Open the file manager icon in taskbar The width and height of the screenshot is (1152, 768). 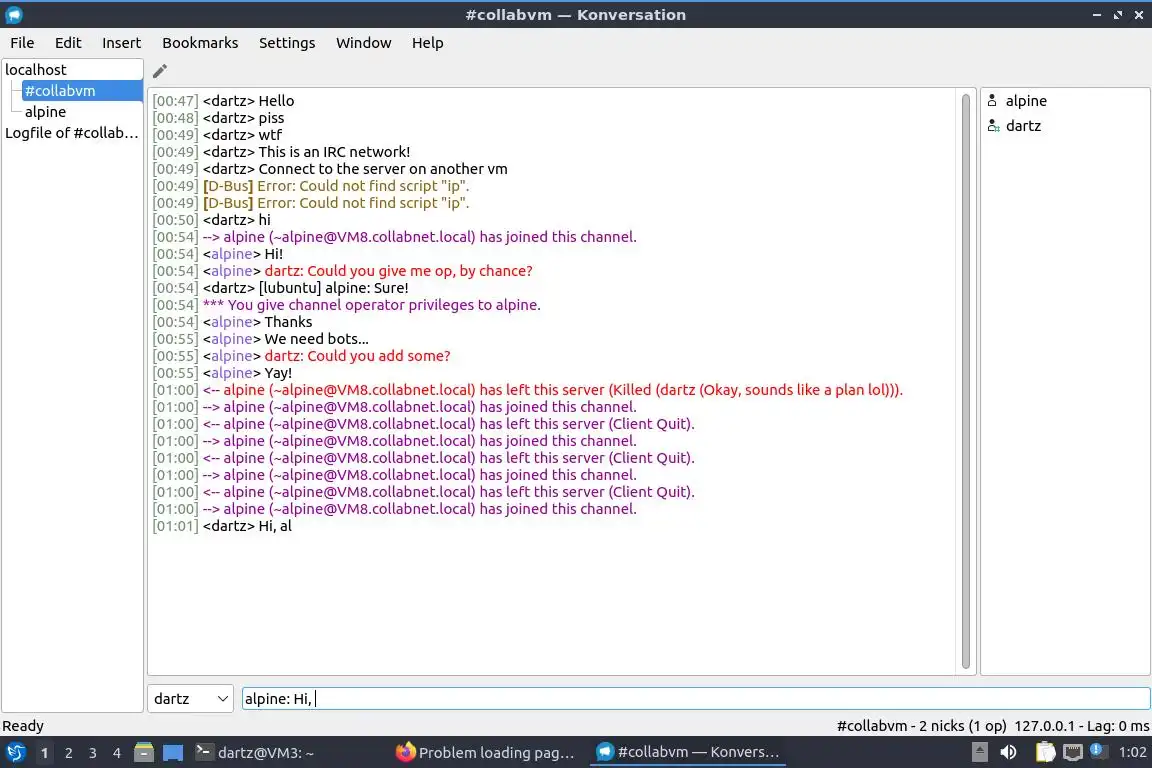click(144, 753)
